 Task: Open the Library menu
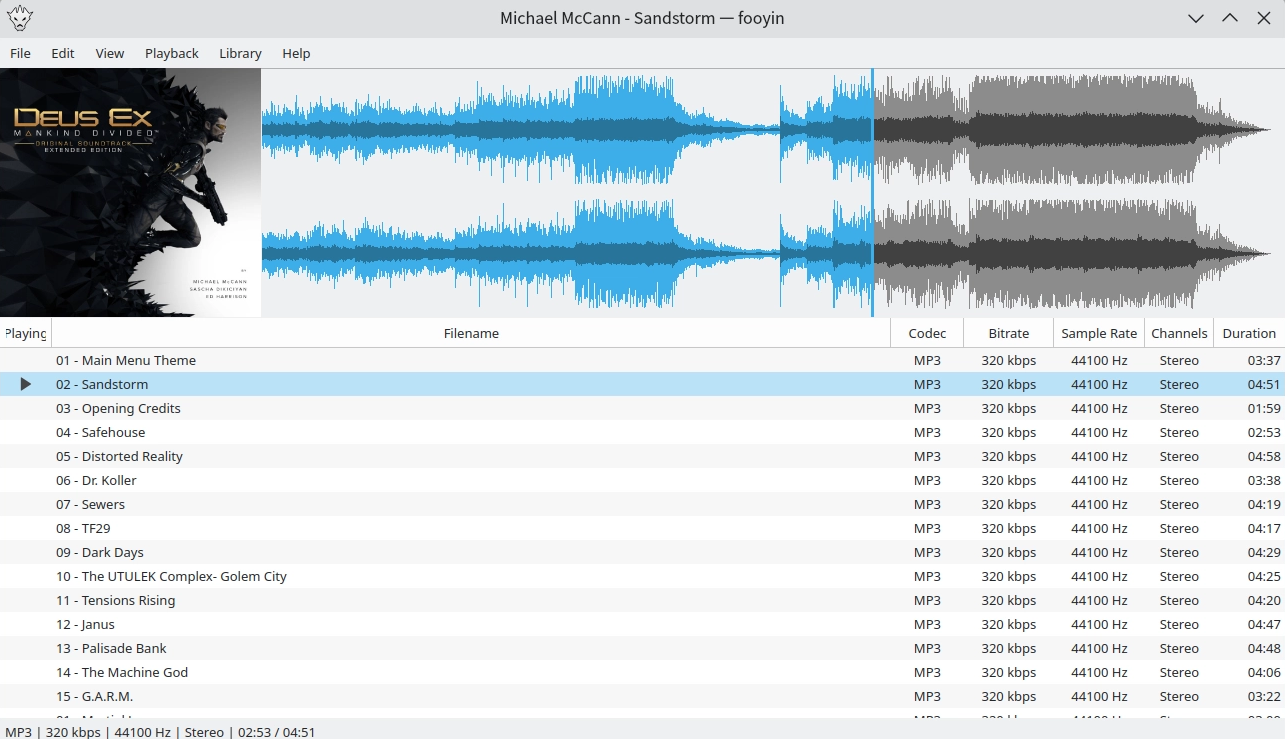[240, 53]
